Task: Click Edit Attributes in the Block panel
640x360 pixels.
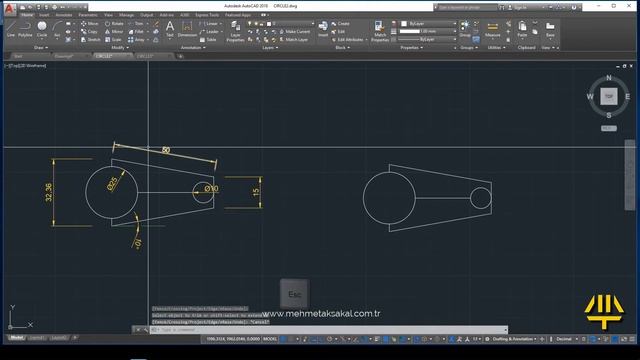Action: coord(347,40)
